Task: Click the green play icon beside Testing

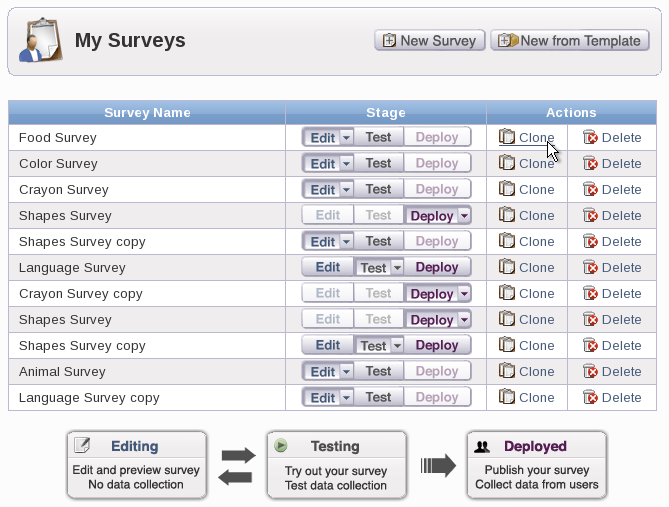Action: (281, 445)
